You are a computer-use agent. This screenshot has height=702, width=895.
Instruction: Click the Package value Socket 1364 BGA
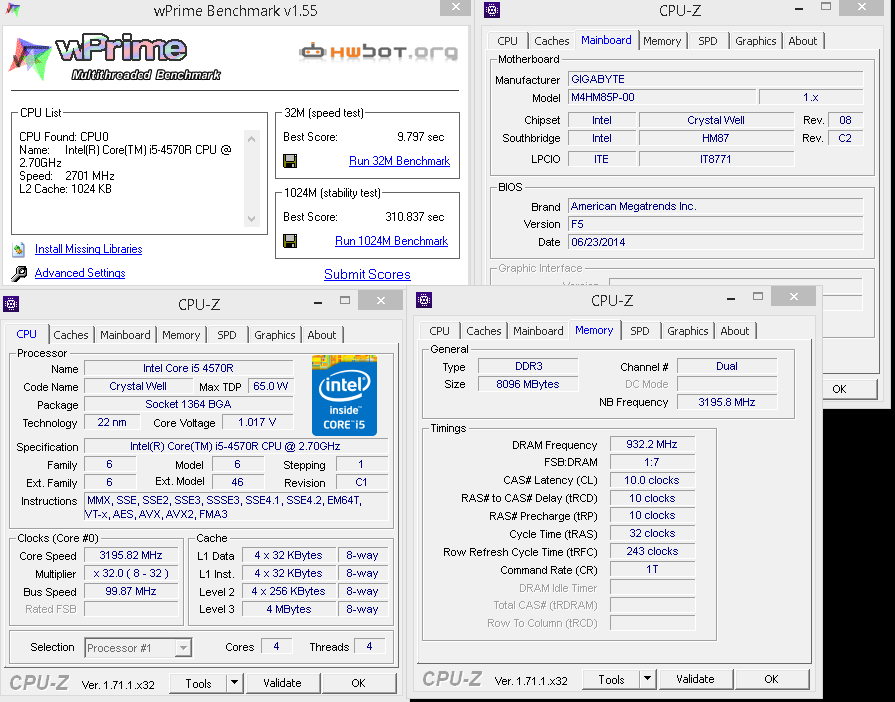(x=188, y=404)
